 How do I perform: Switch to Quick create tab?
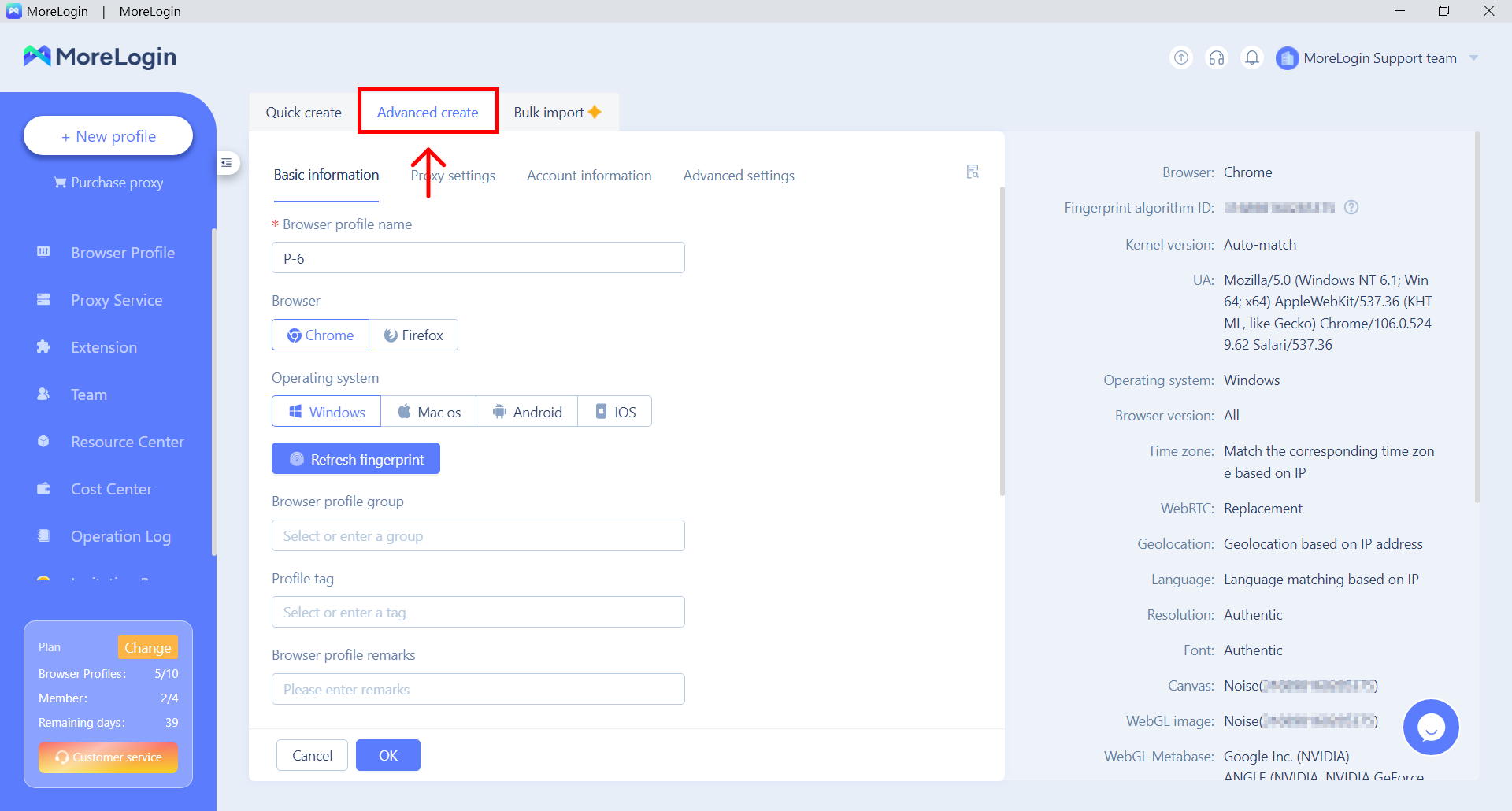[x=304, y=112]
